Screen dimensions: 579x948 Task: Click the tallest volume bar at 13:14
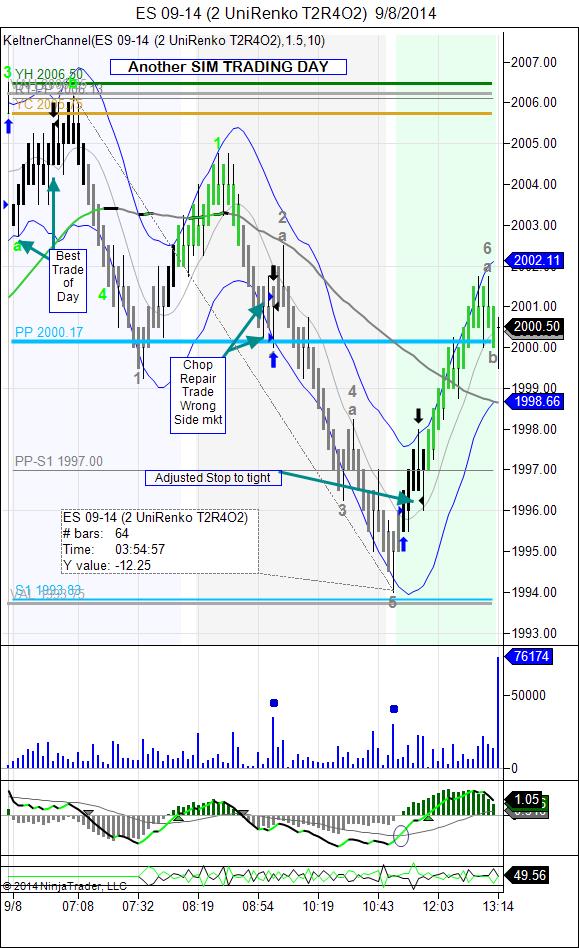click(x=498, y=712)
